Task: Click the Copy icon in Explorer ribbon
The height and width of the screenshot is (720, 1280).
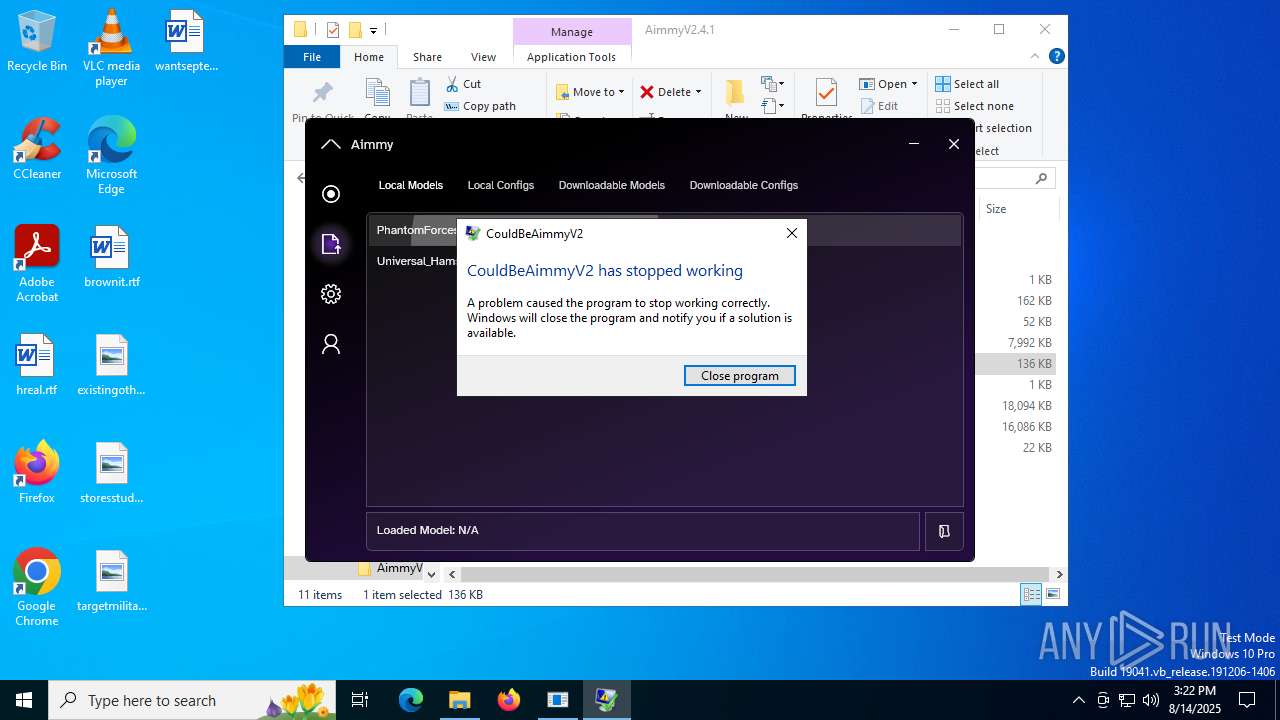Action: point(377,93)
